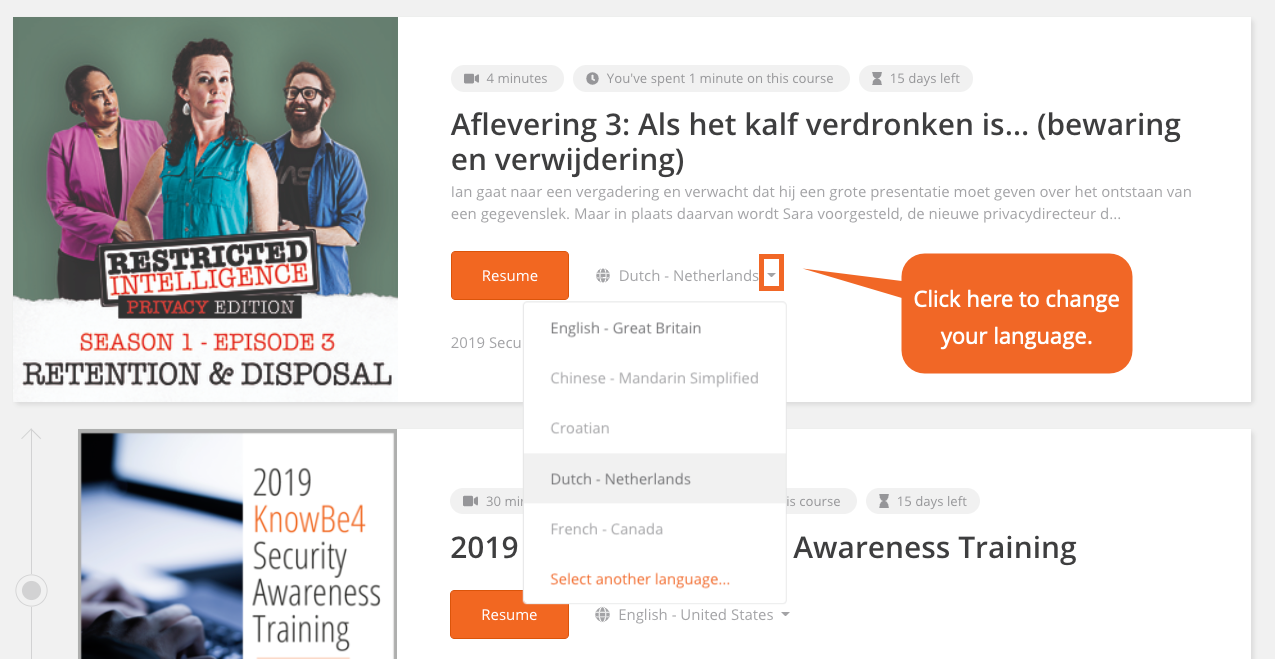
Task: Click the circular timeline marker on the left
Action: [x=32, y=590]
